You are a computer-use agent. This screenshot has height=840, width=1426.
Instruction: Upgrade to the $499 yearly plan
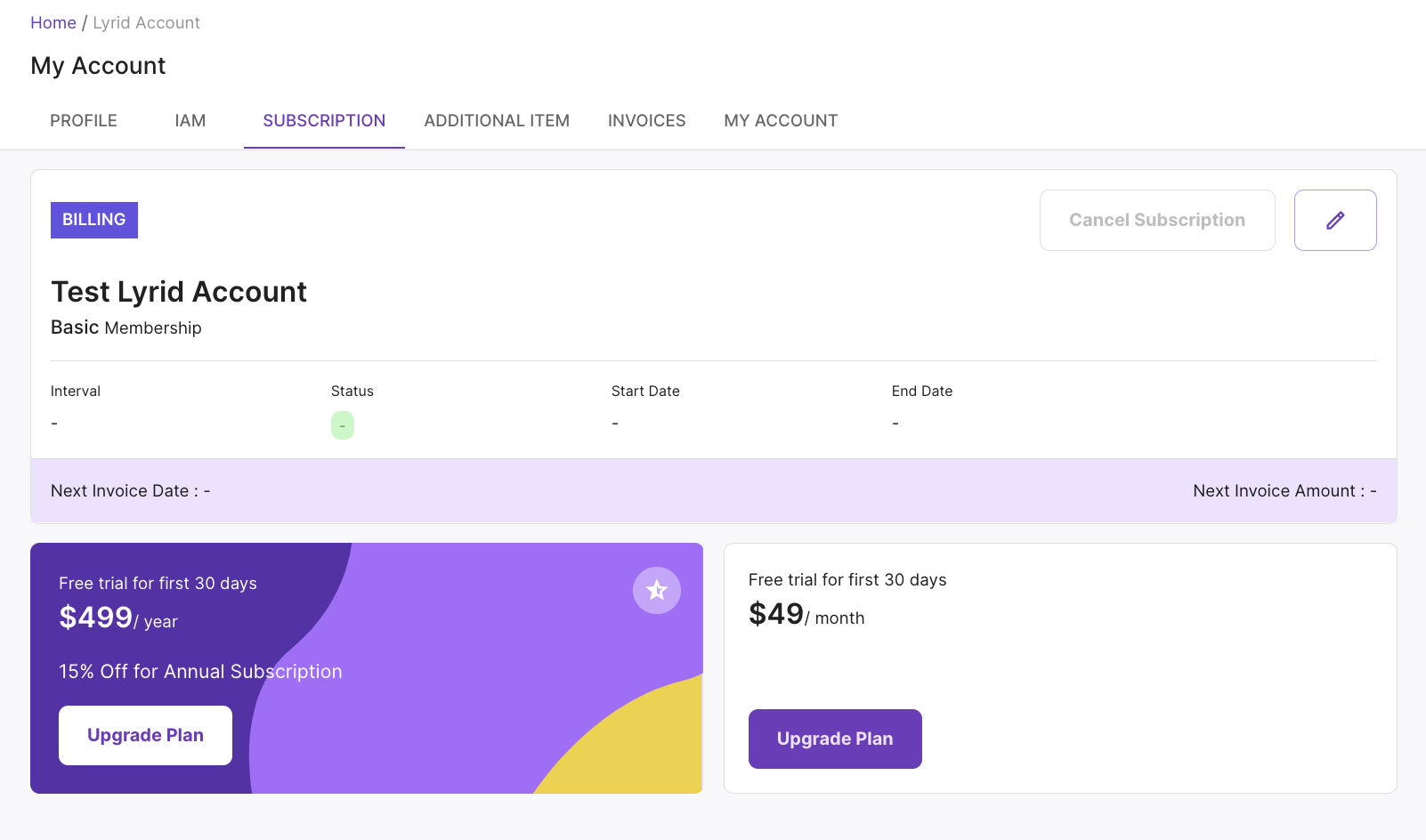[145, 735]
